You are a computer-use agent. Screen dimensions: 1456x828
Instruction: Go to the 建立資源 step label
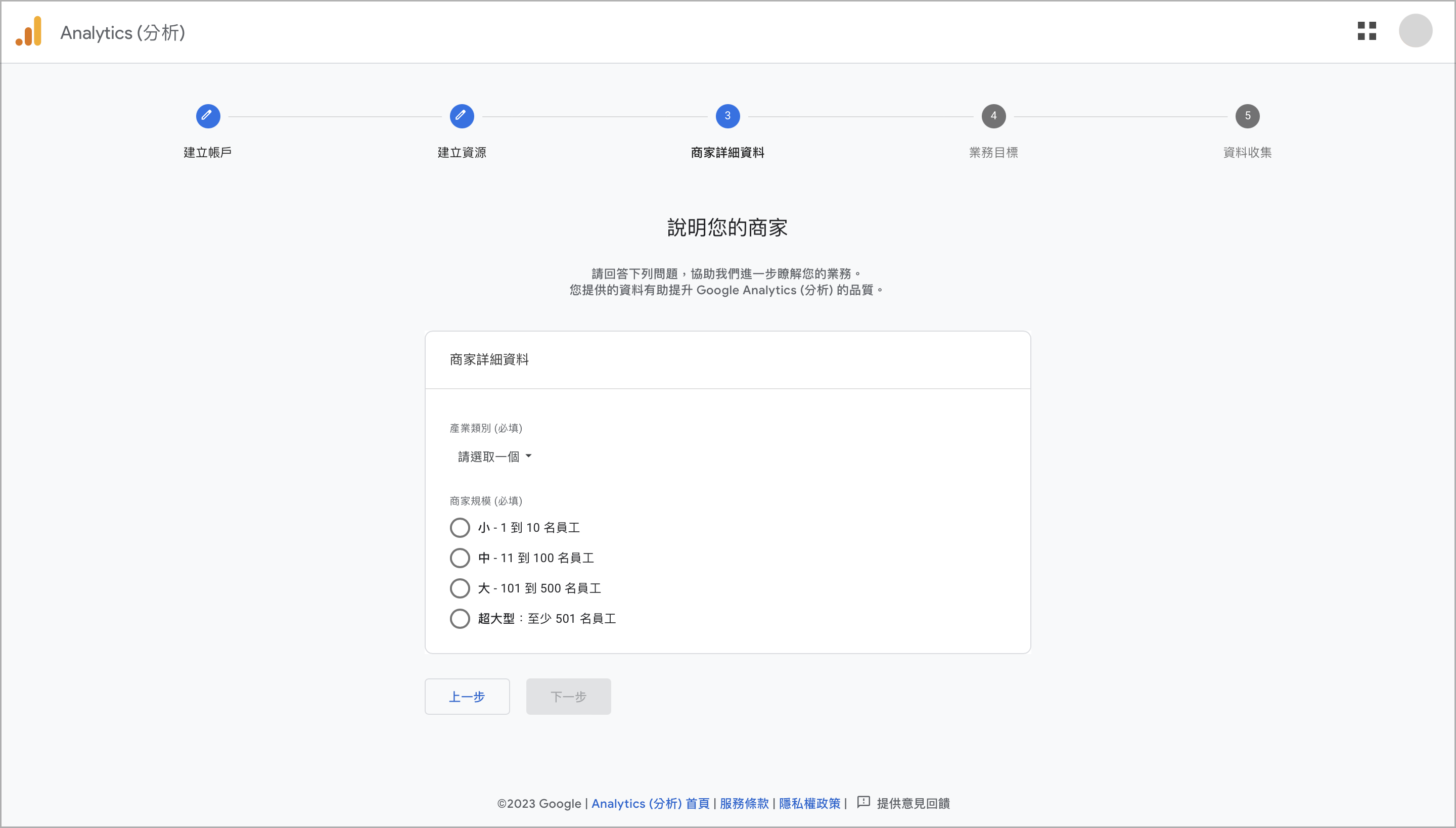(x=461, y=153)
